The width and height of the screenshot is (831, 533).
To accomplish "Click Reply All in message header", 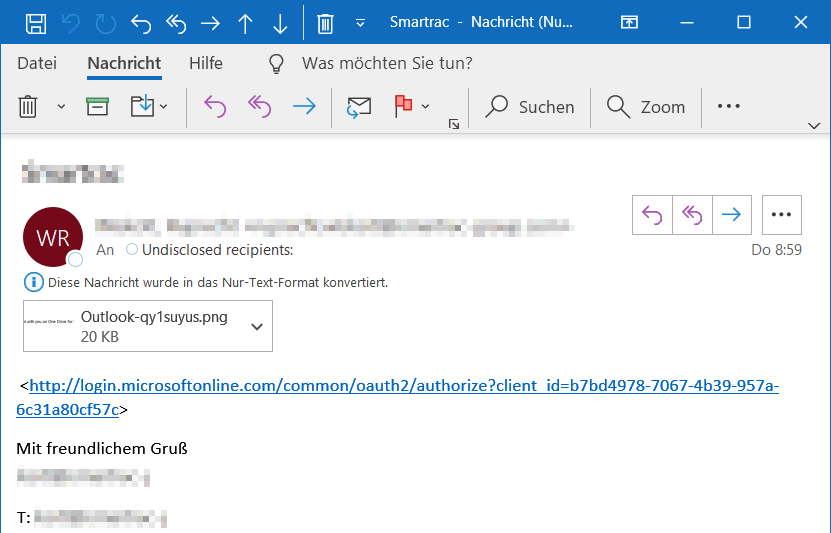I will tap(692, 215).
